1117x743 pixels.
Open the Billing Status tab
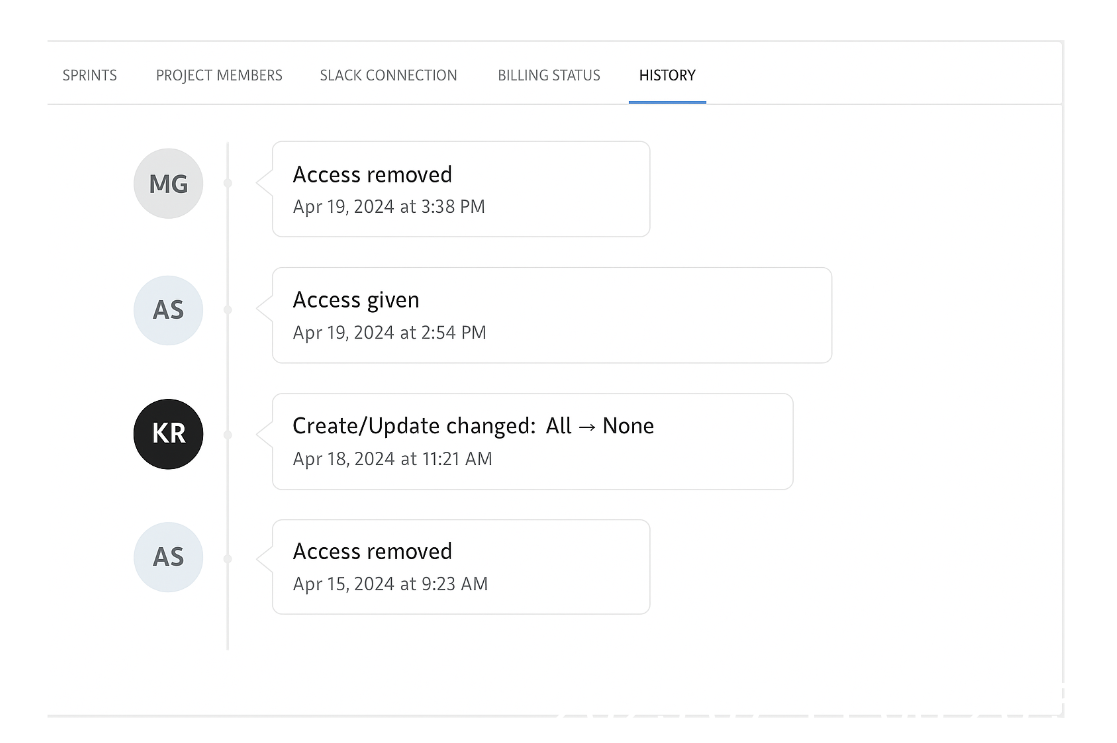[x=549, y=75]
